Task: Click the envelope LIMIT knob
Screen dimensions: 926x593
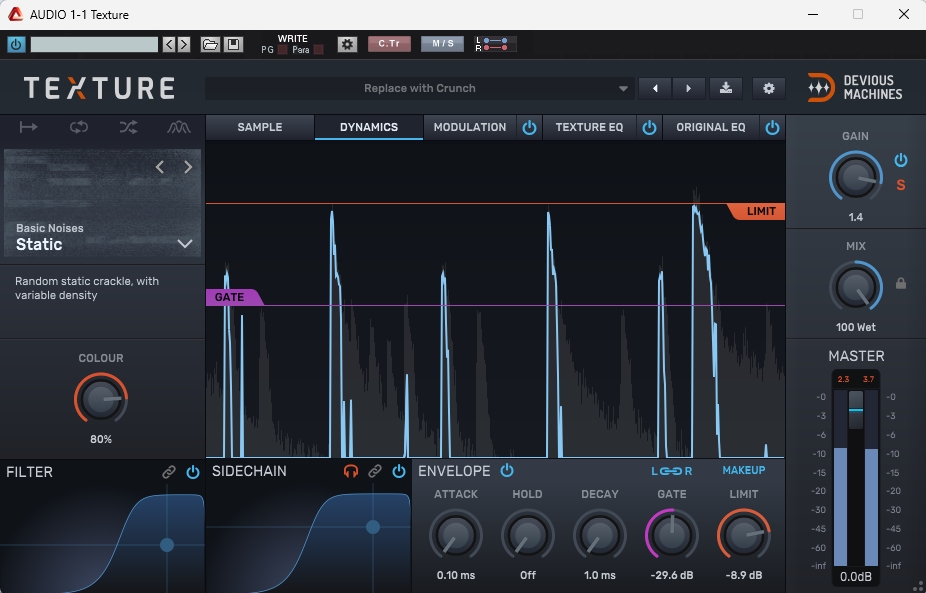Action: [744, 536]
